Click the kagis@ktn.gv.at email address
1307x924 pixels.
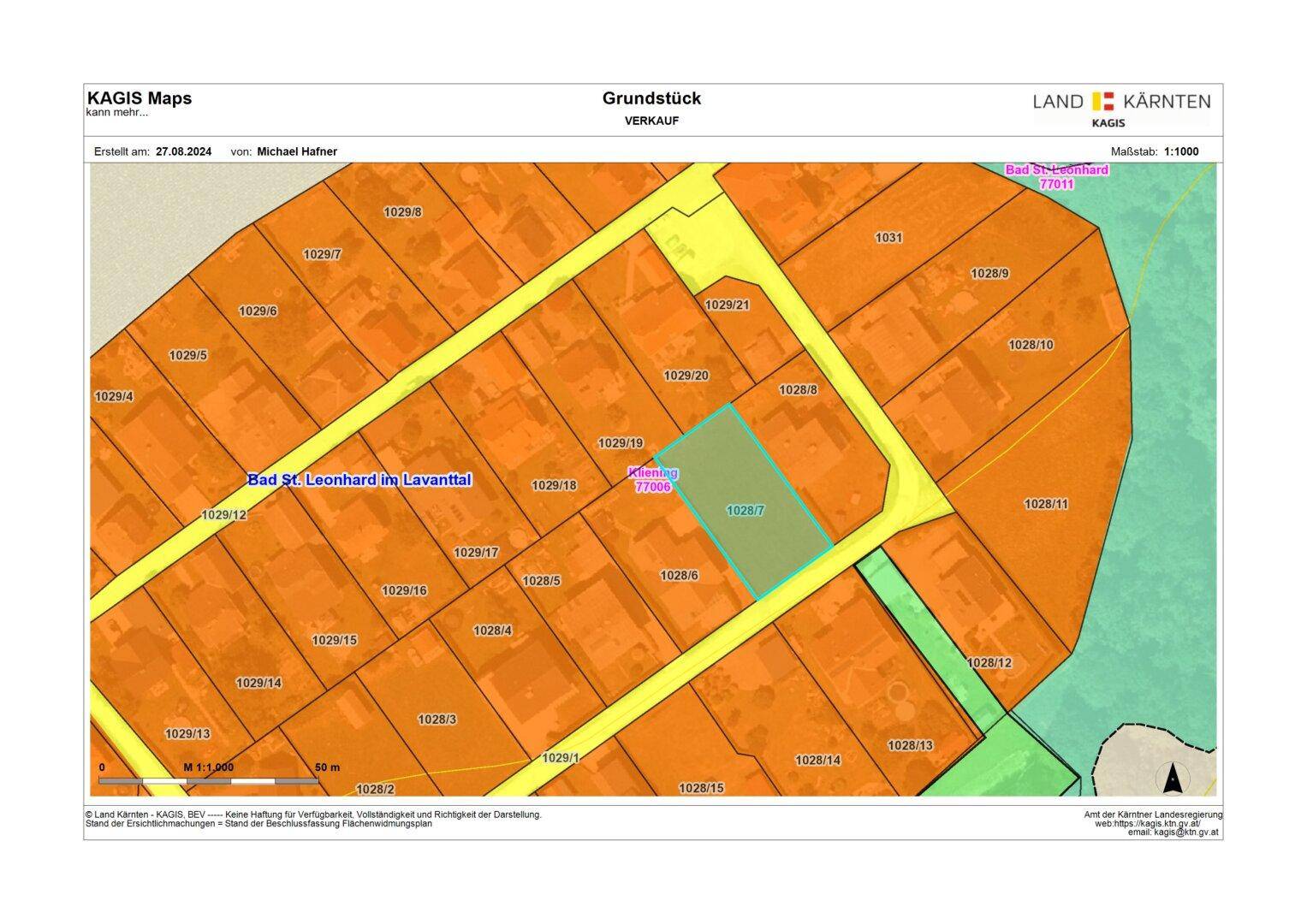1185,832
